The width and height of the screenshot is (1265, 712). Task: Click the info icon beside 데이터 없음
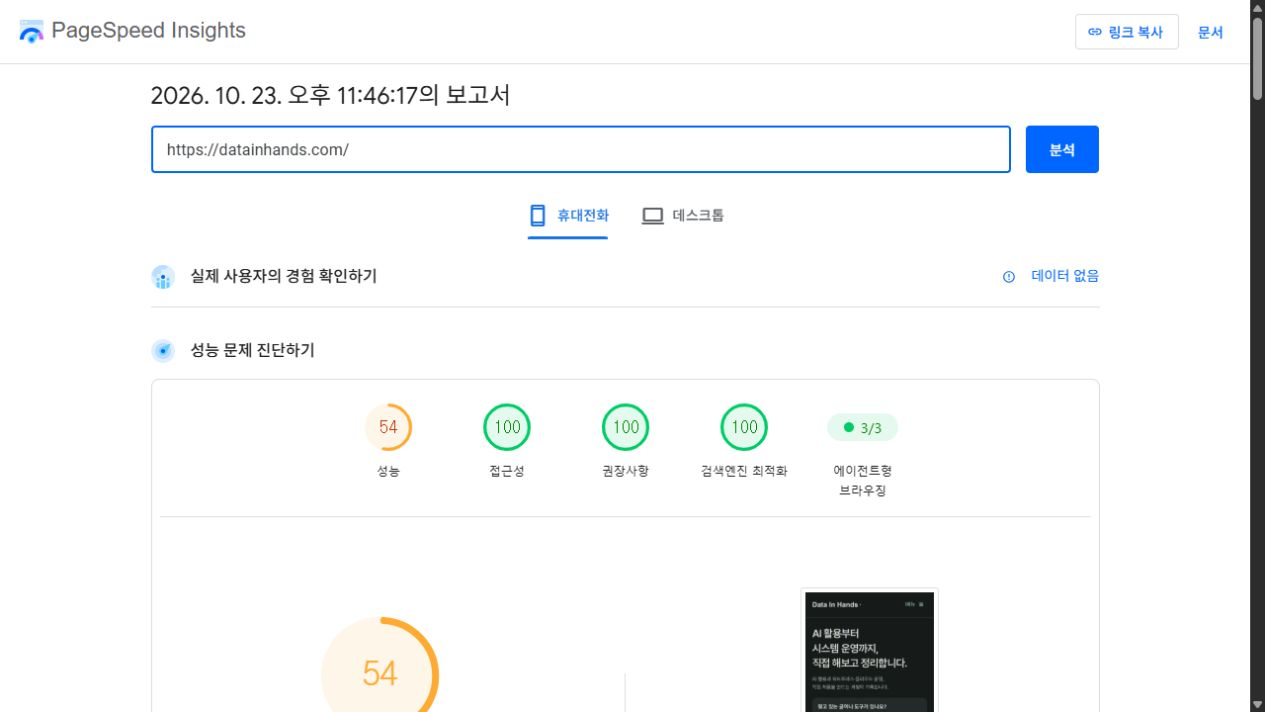(1008, 277)
